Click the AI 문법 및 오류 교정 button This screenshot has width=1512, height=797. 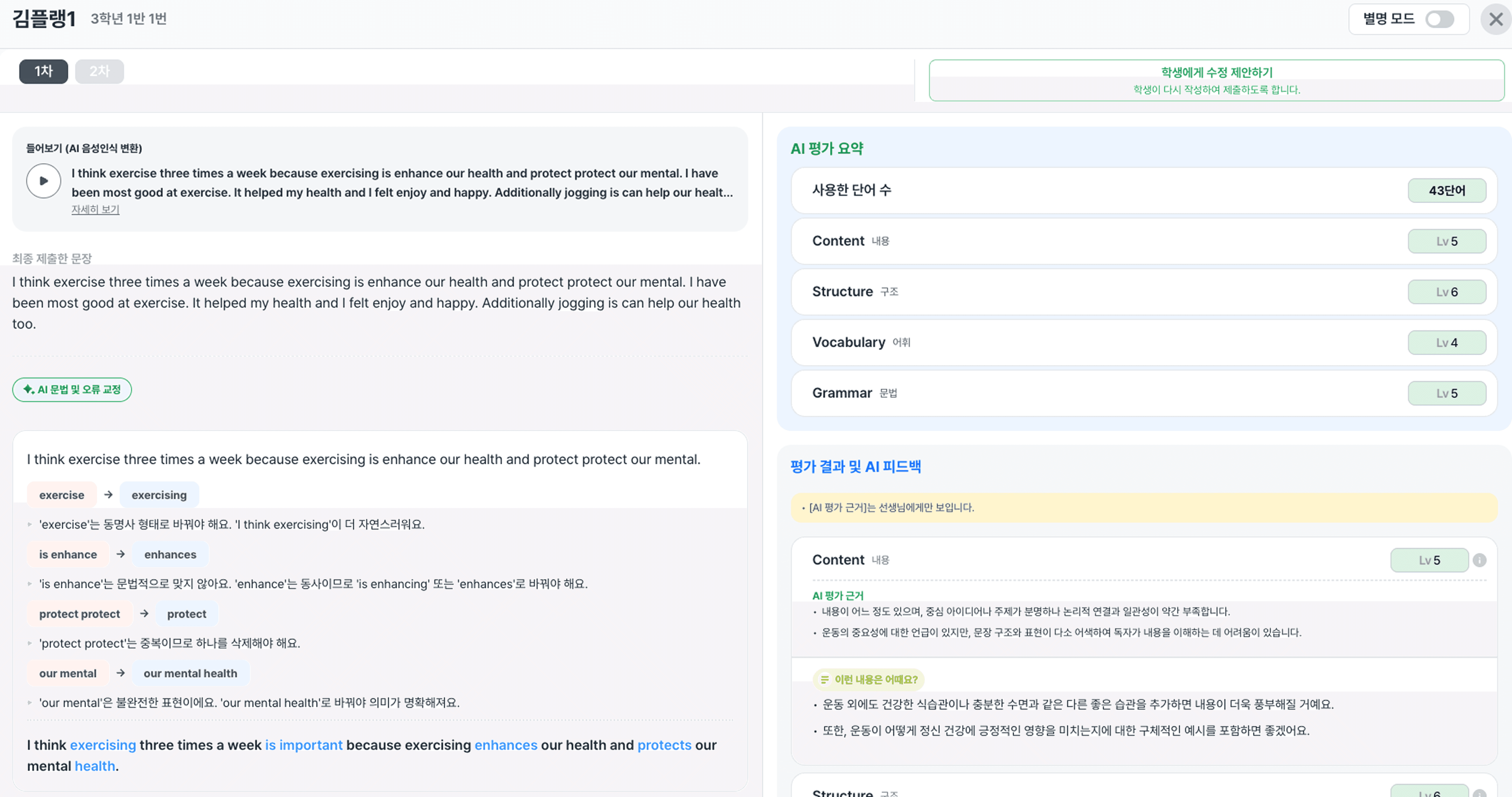pyautogui.click(x=72, y=390)
